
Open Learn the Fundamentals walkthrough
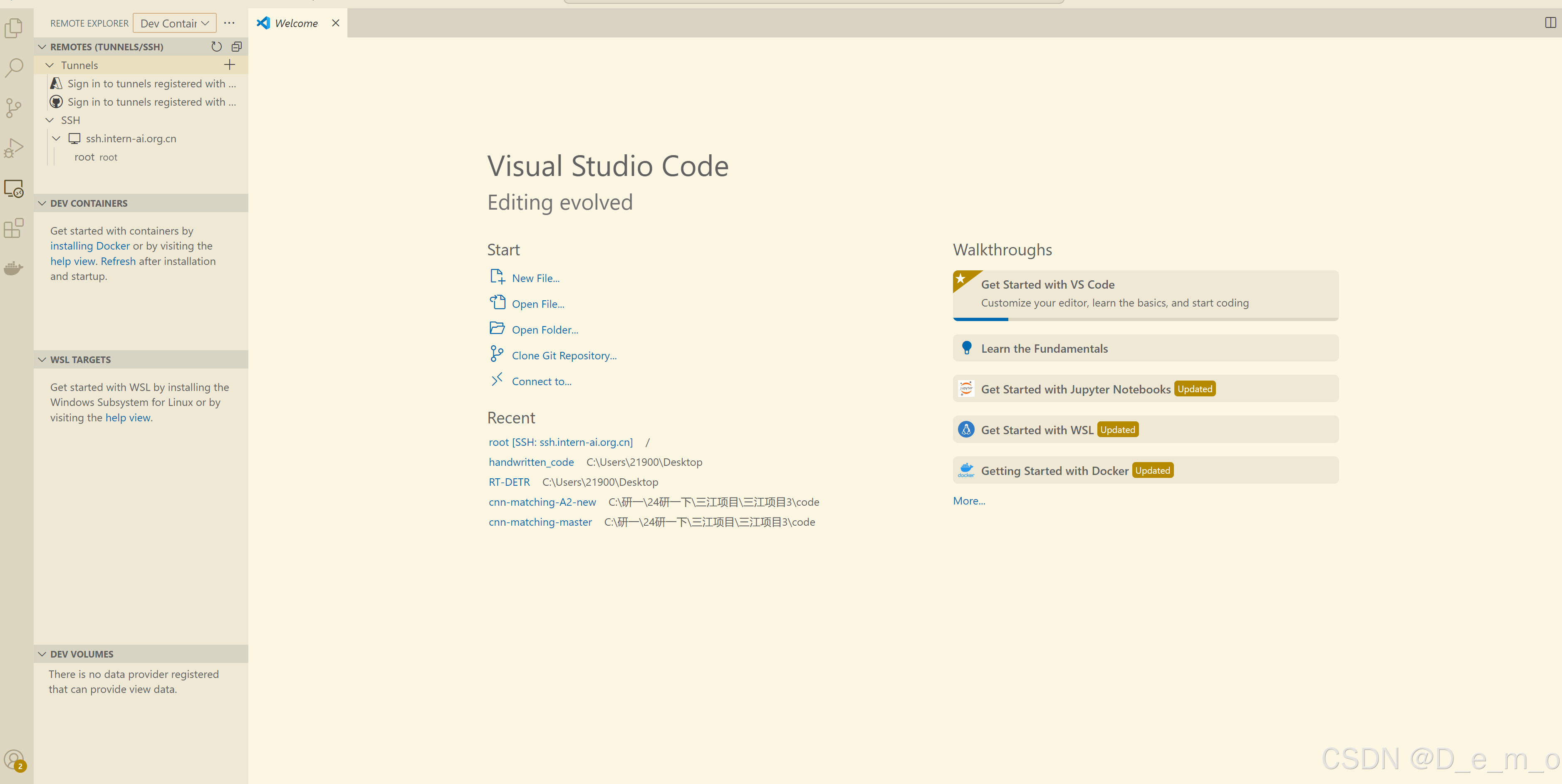(1146, 348)
